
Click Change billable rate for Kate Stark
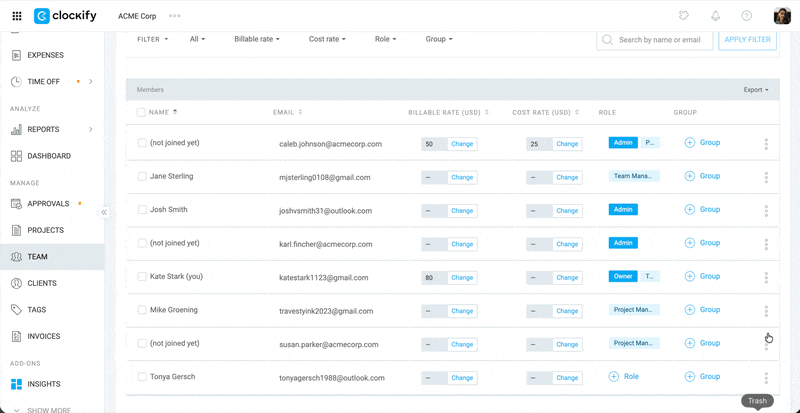click(462, 277)
